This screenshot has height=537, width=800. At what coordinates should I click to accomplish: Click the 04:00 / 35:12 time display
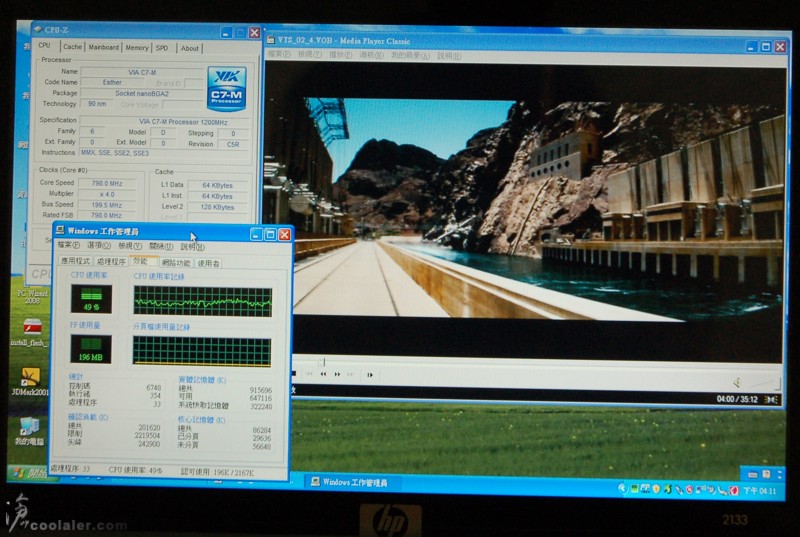pyautogui.click(x=737, y=399)
